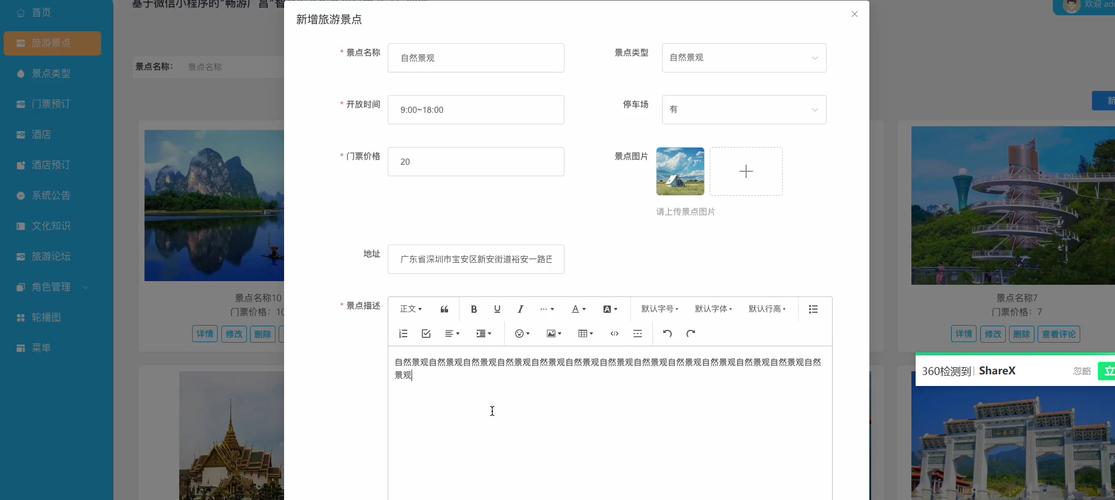Open the insert table menu

[x=585, y=334]
